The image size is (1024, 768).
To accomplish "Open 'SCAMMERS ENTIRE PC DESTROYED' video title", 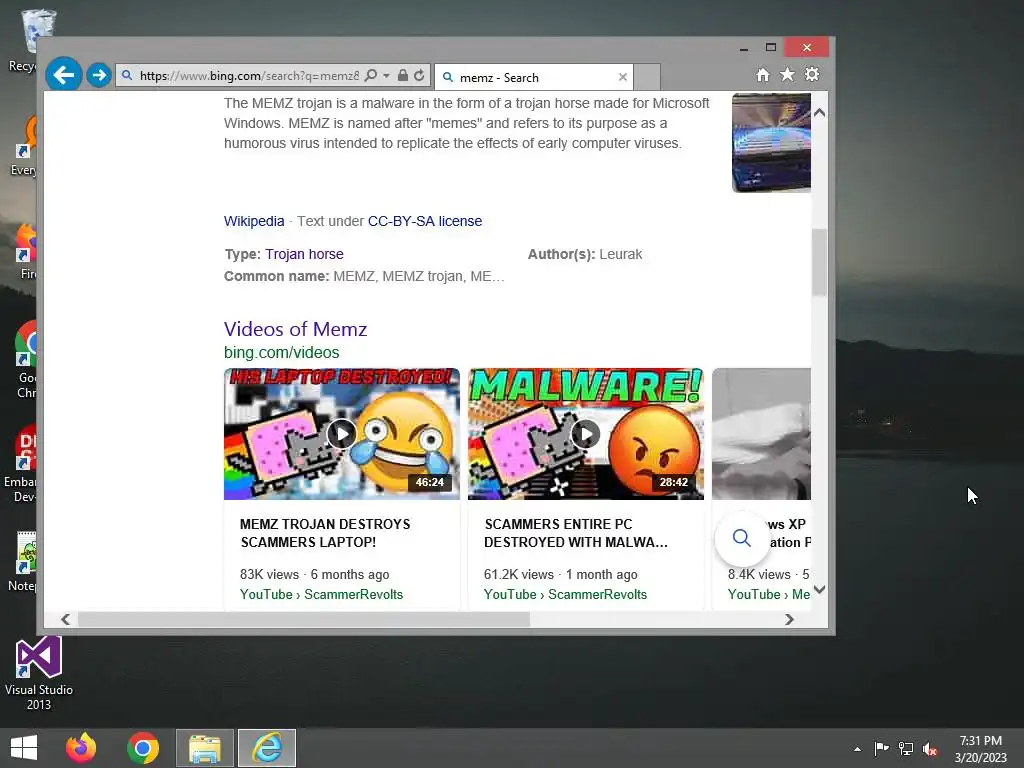I will click(576, 533).
